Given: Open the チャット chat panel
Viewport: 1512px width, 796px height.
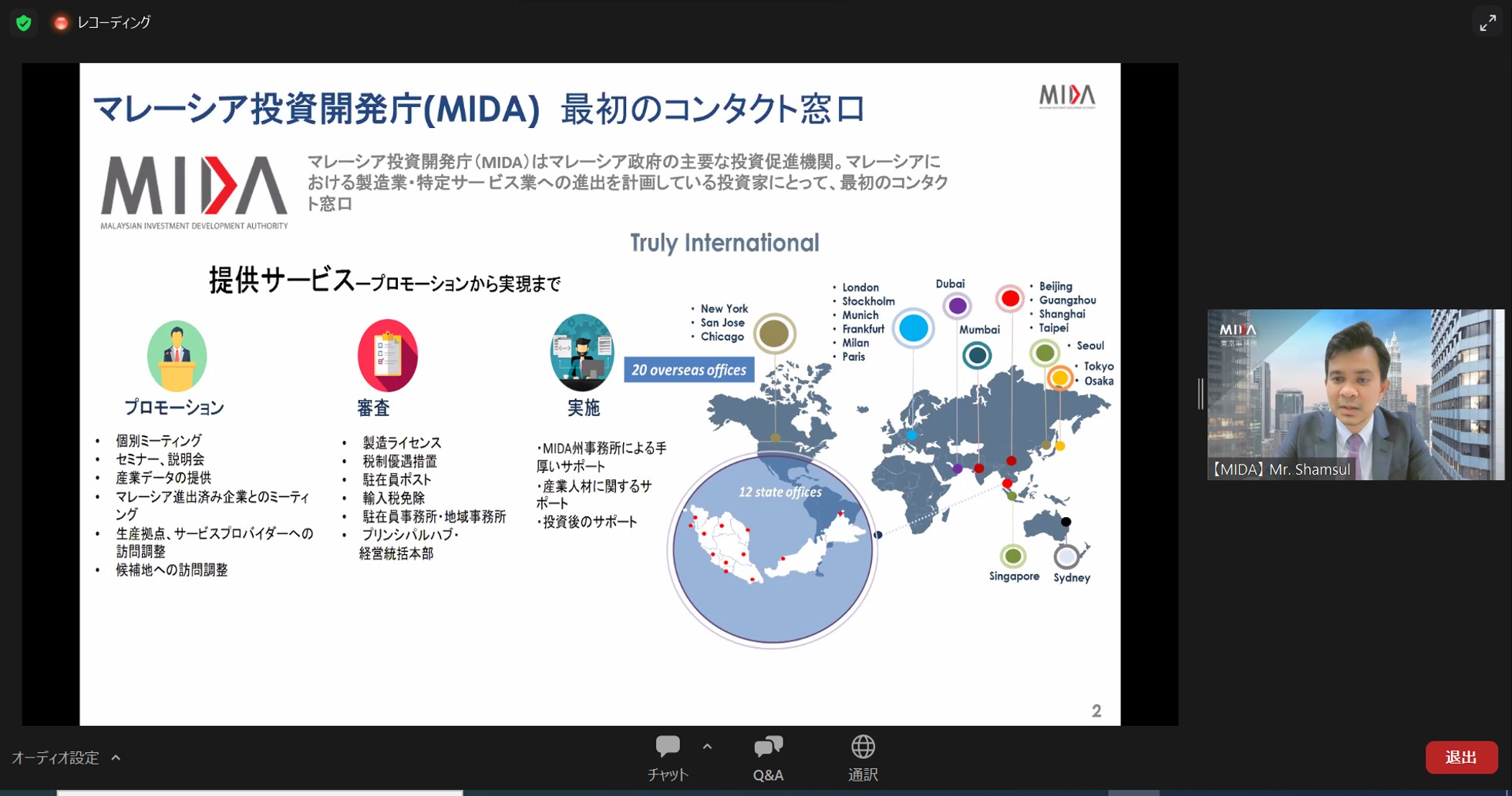Looking at the screenshot, I should (x=668, y=758).
